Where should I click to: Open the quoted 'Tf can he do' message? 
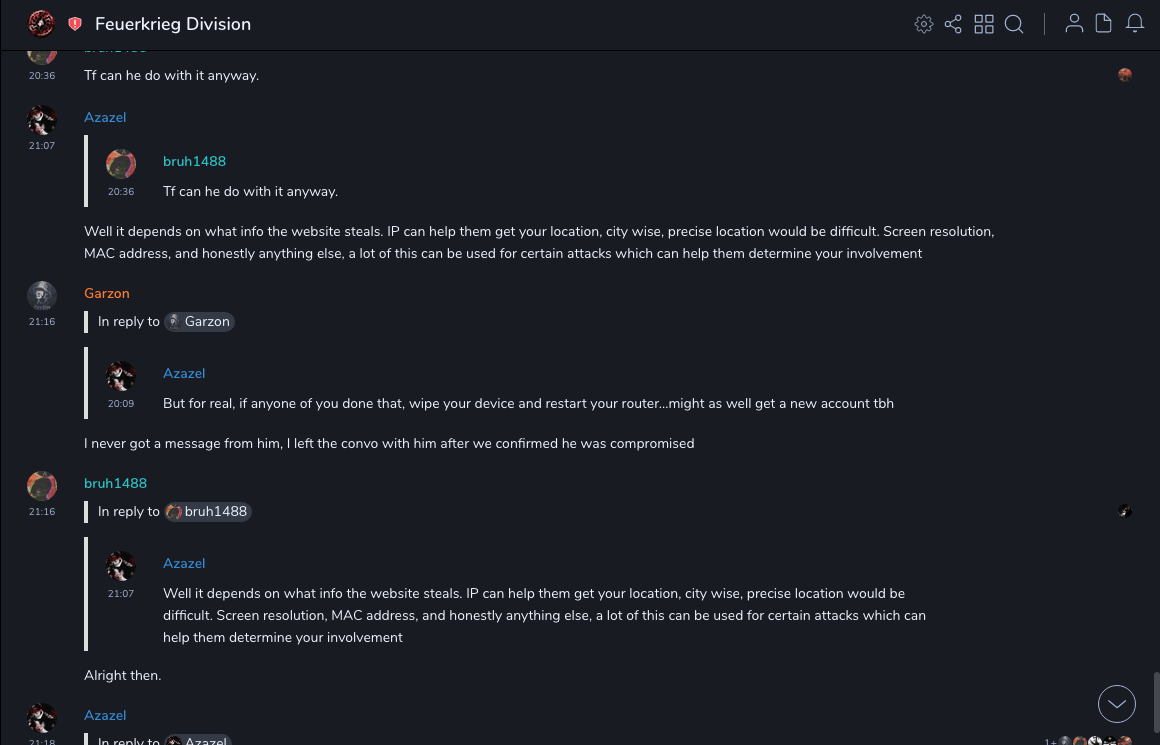251,191
